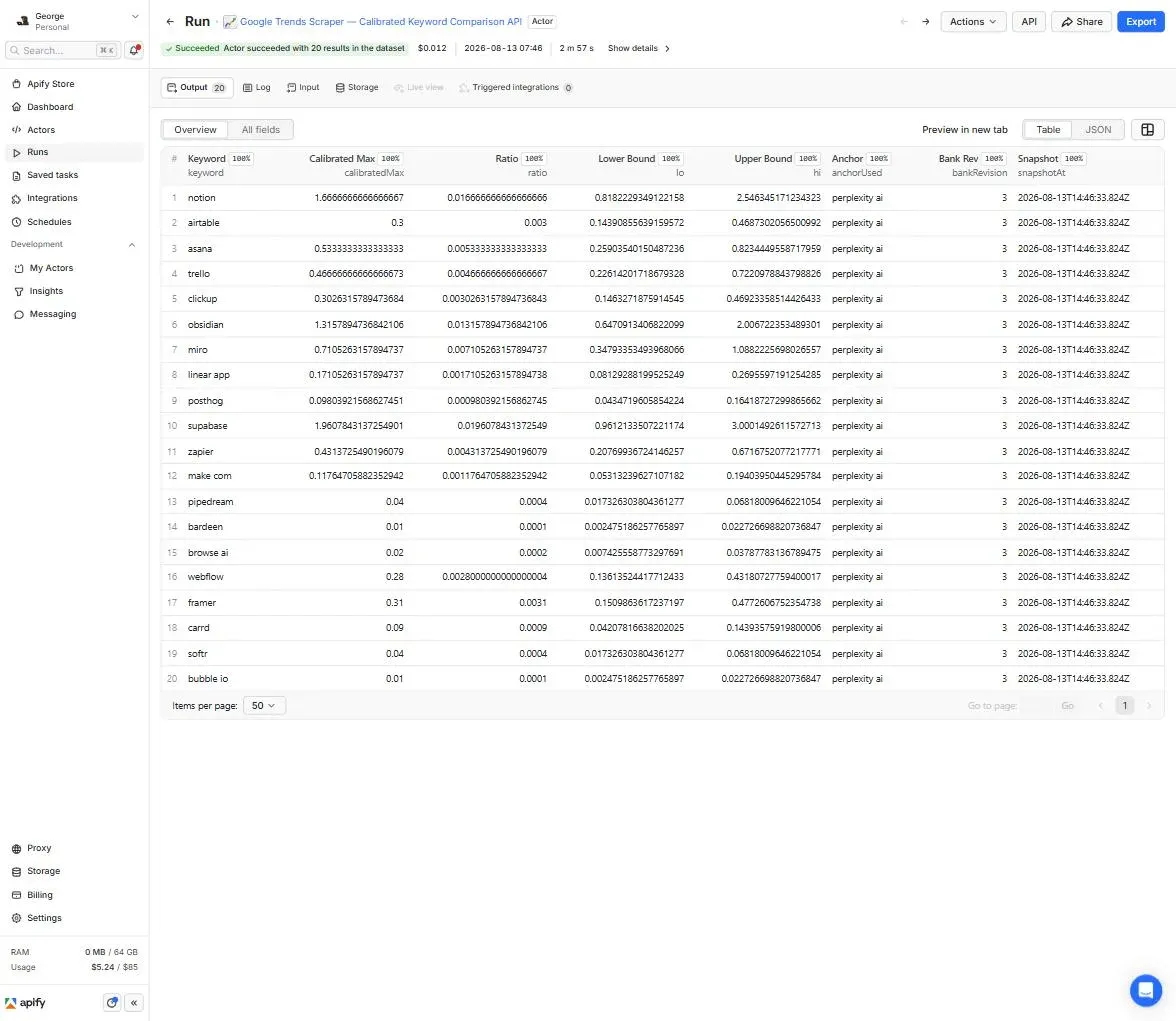Open George Personal account dropdown
Viewport: 1176px width, 1021px height.
point(75,21)
